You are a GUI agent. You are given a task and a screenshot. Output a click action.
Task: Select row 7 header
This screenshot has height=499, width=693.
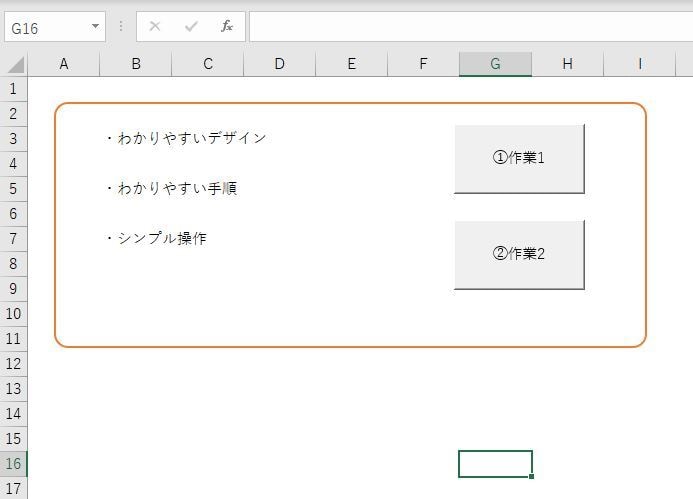(13, 239)
